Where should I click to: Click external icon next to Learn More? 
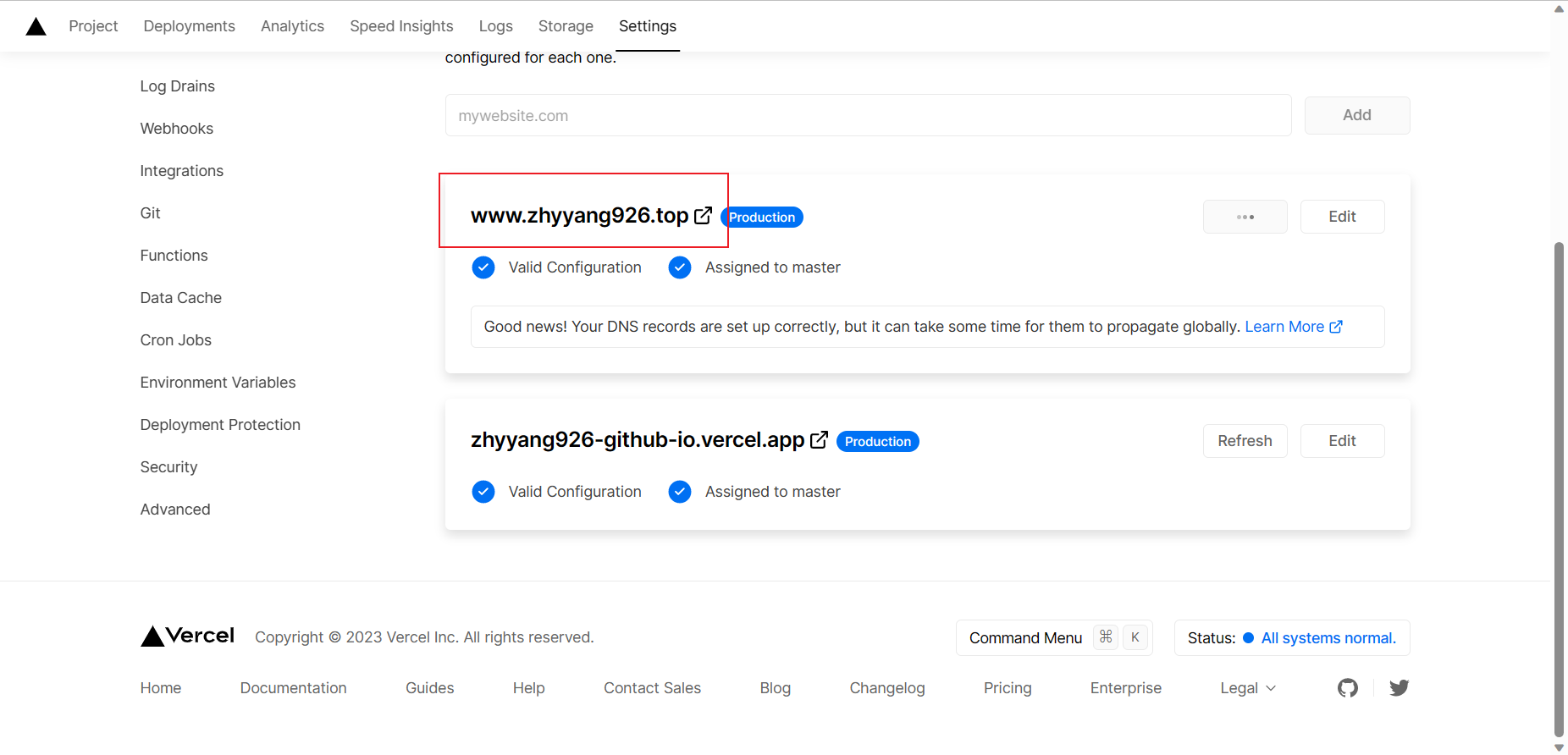(1336, 327)
